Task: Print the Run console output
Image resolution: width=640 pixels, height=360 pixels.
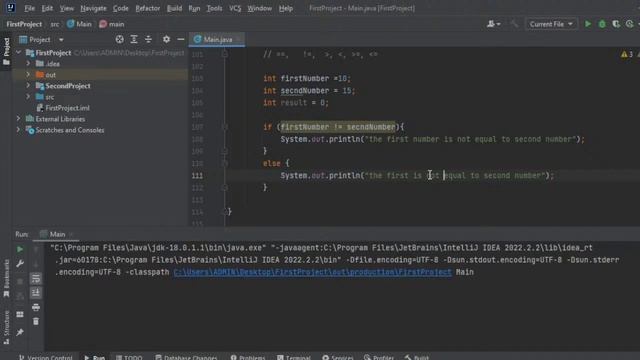Action: tap(36, 307)
